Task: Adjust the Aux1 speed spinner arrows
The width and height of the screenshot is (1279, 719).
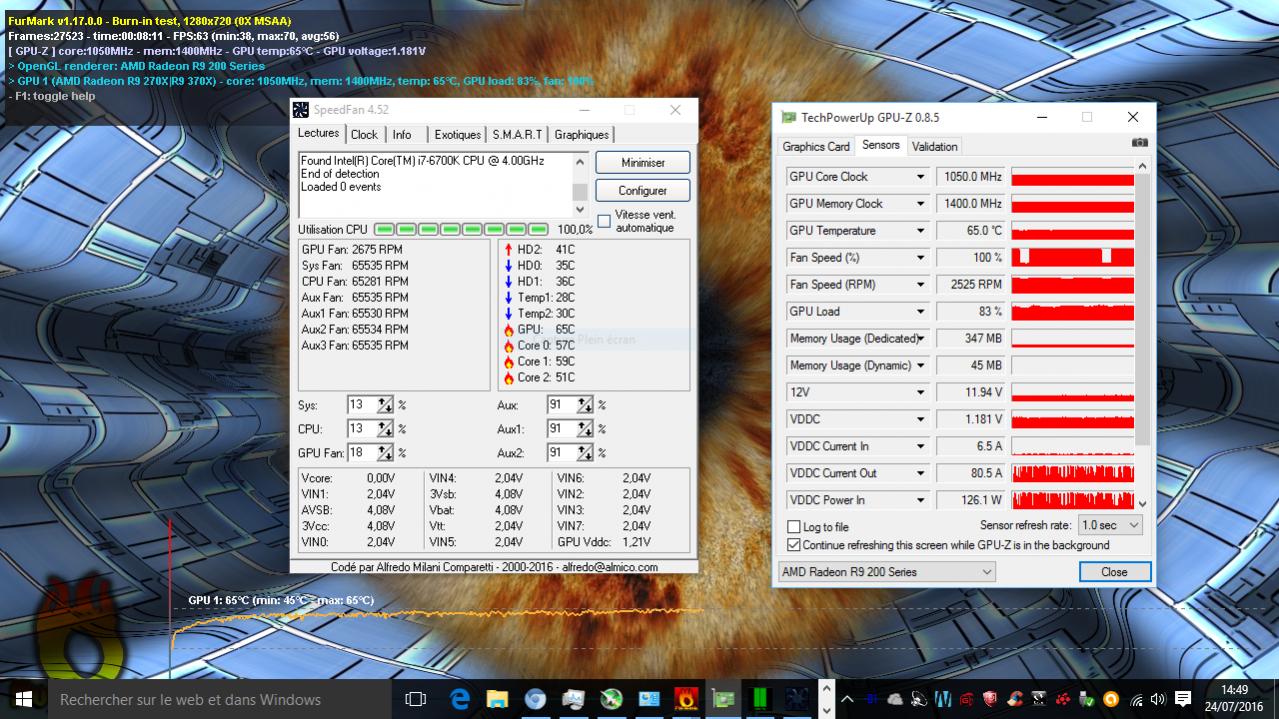Action: pyautogui.click(x=585, y=429)
